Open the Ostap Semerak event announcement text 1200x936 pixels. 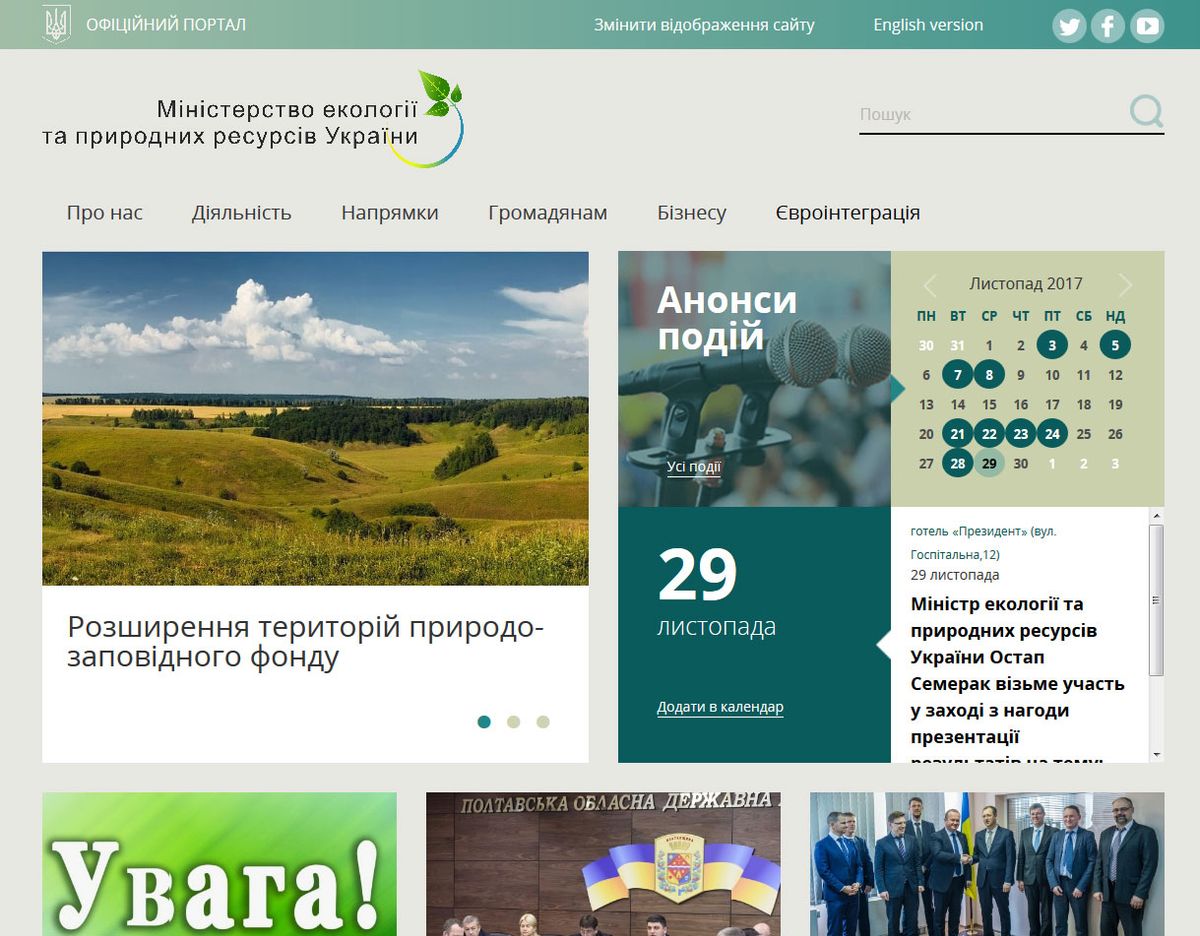1018,680
